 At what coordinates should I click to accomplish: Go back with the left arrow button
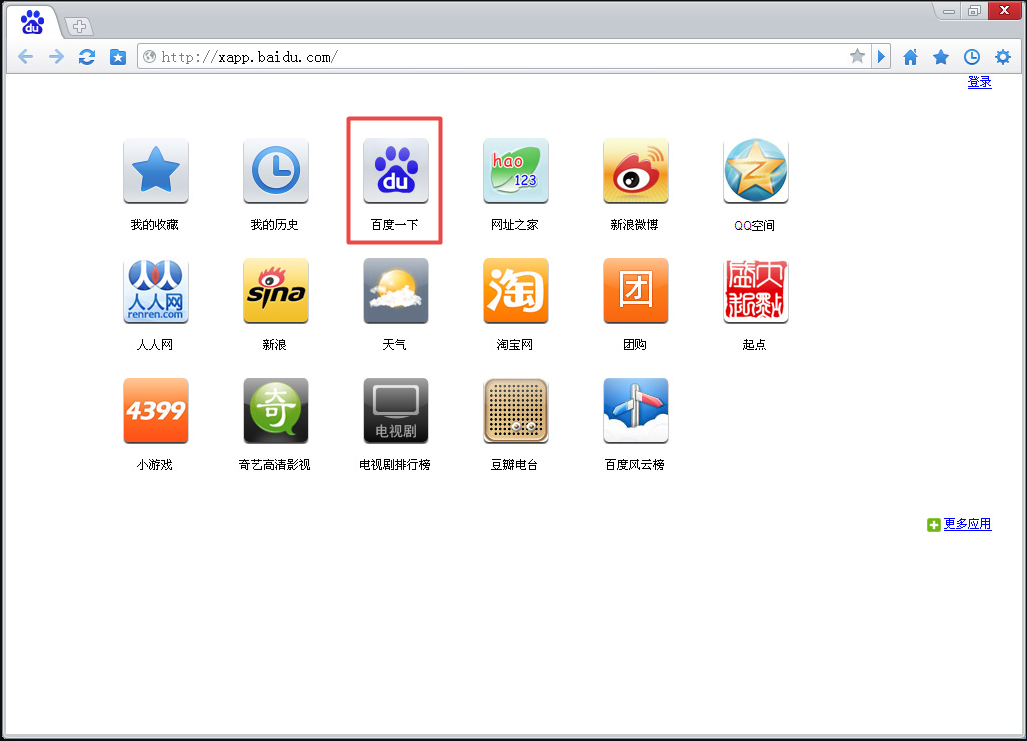[26, 57]
